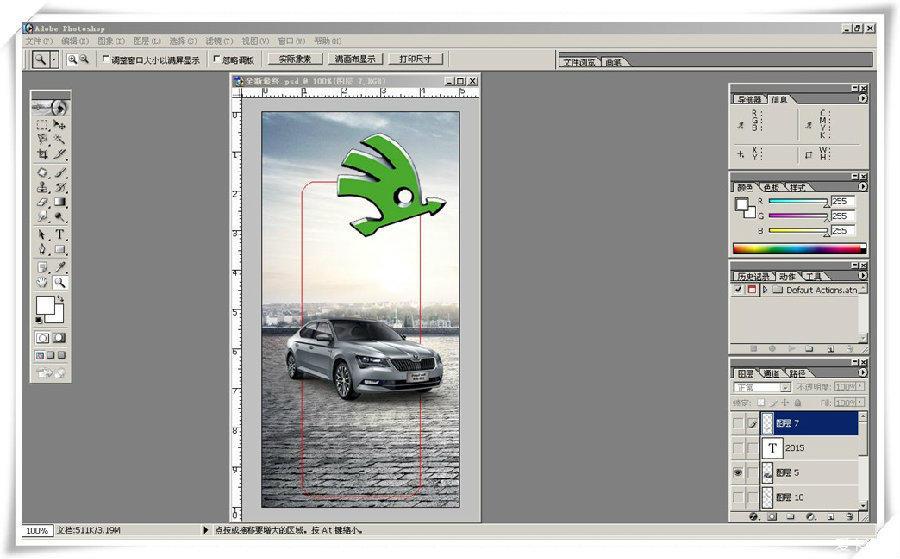This screenshot has width=900, height=559.
Task: Select the Lasso tool
Action: click(42, 139)
